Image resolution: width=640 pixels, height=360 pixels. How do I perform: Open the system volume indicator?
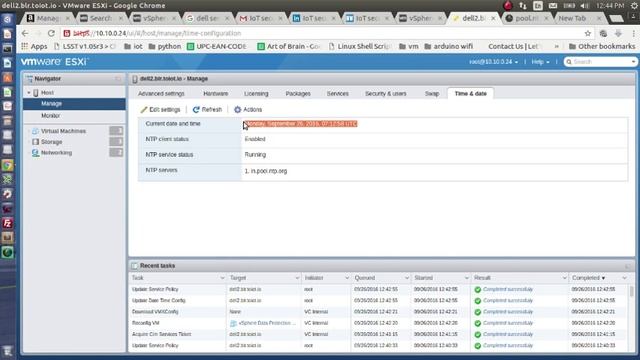(584, 6)
